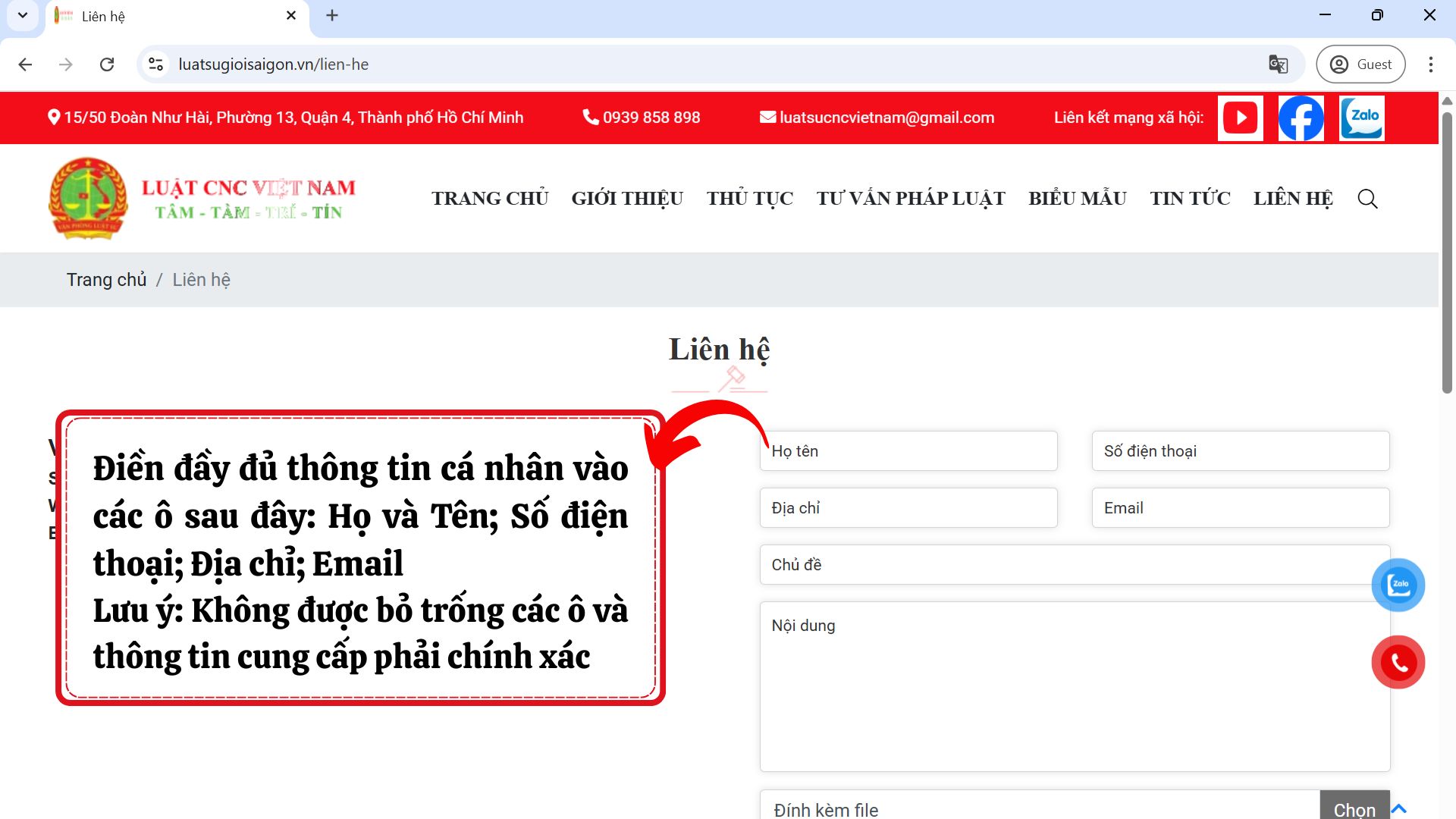
Task: Click the floating red phone call button
Action: [1398, 662]
